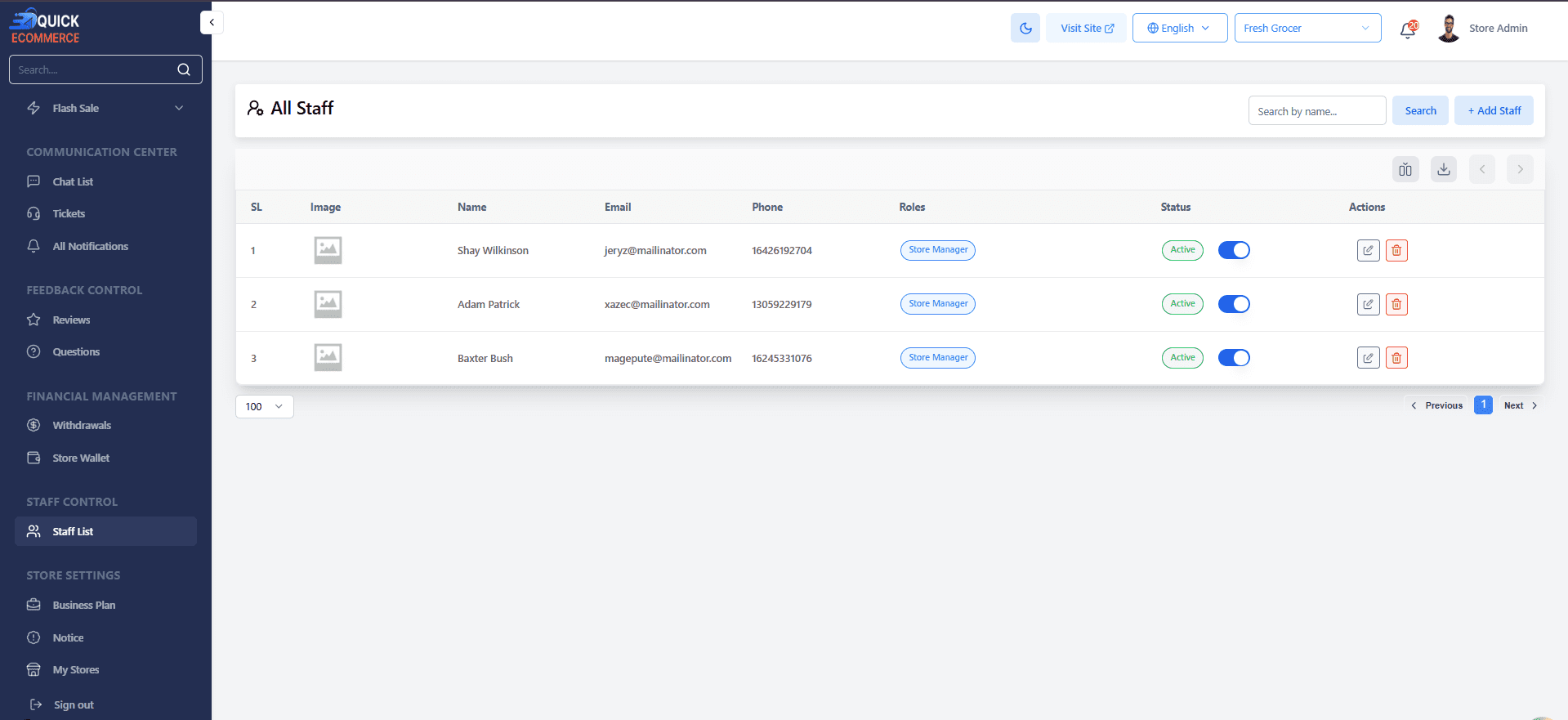This screenshot has height=720, width=1568.
Task: Switch off Baxter Bush's status toggle
Action: point(1233,358)
